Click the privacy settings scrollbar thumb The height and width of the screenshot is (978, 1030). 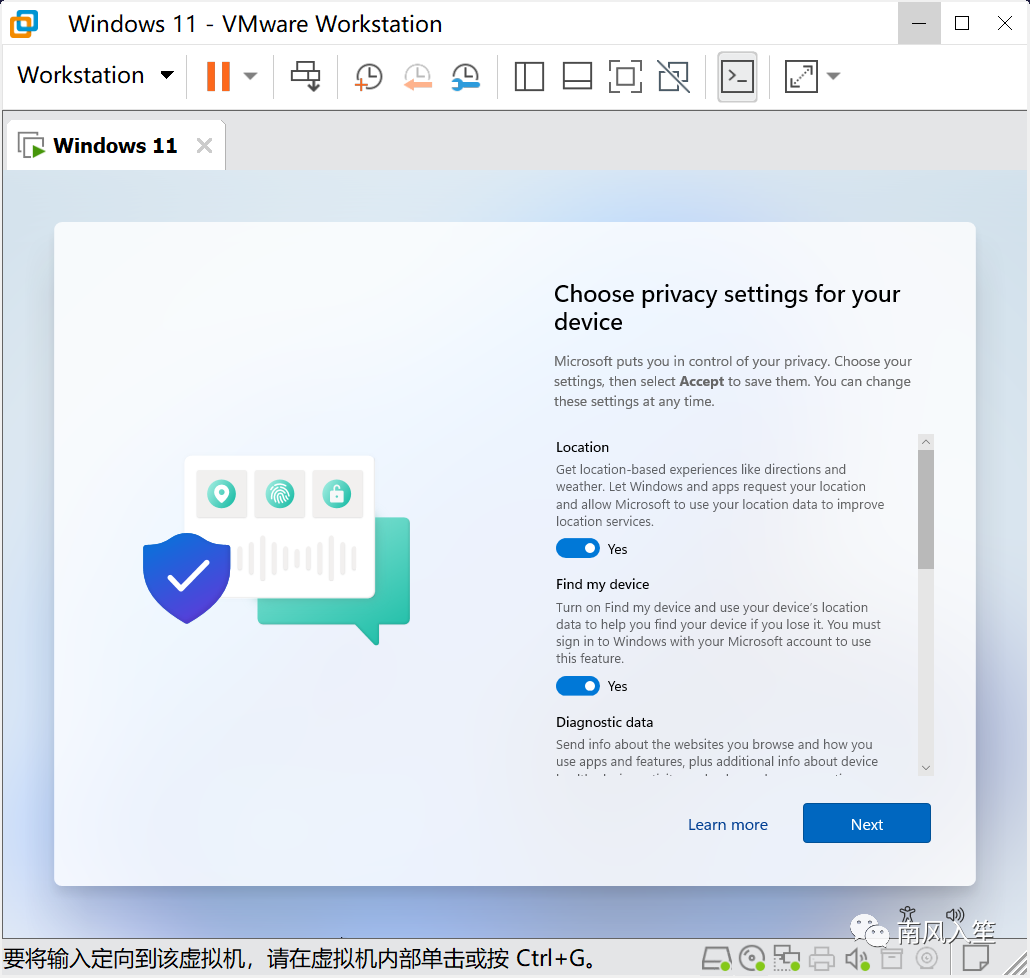click(x=926, y=510)
